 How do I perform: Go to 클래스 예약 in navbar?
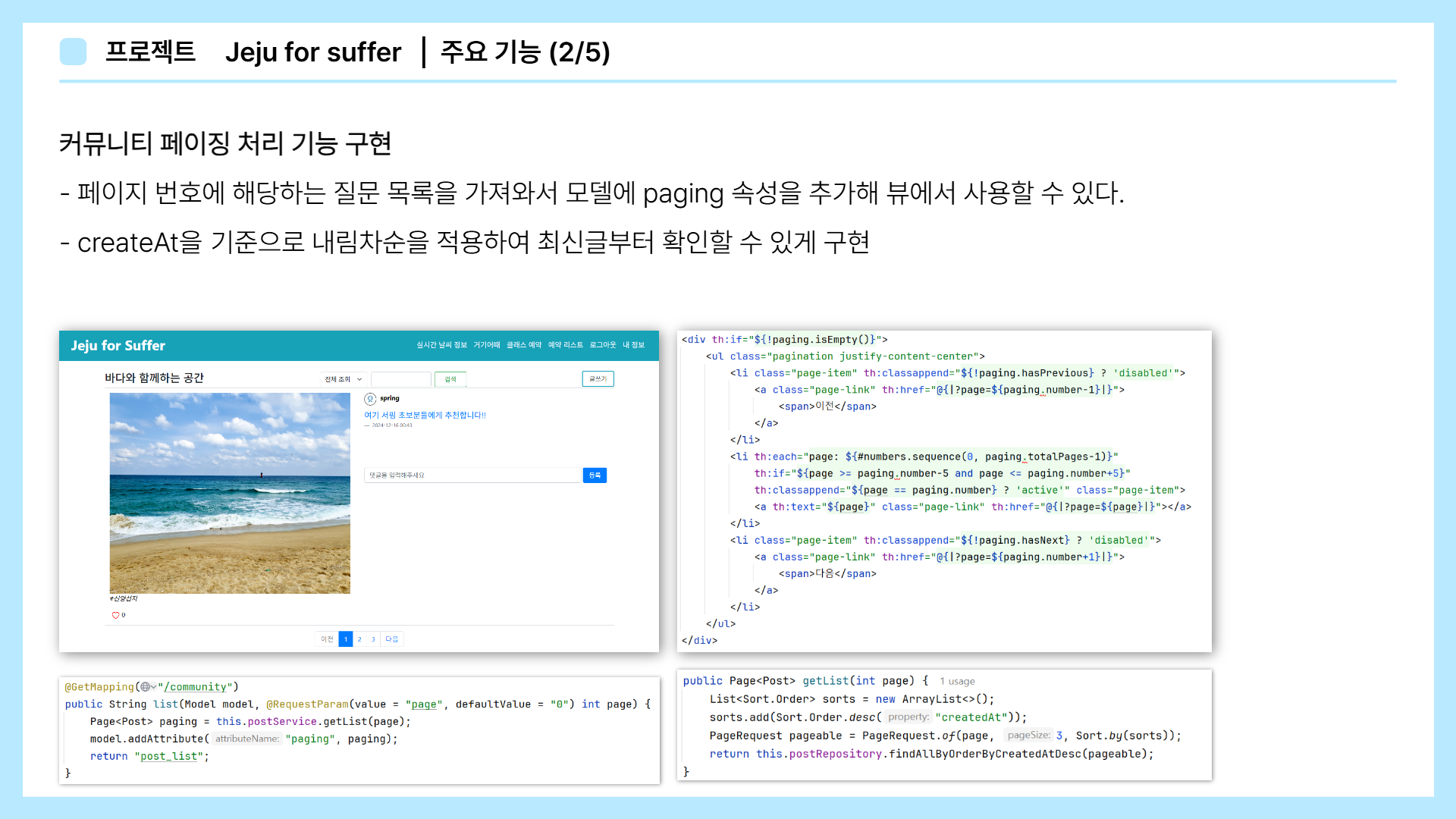click(x=524, y=345)
